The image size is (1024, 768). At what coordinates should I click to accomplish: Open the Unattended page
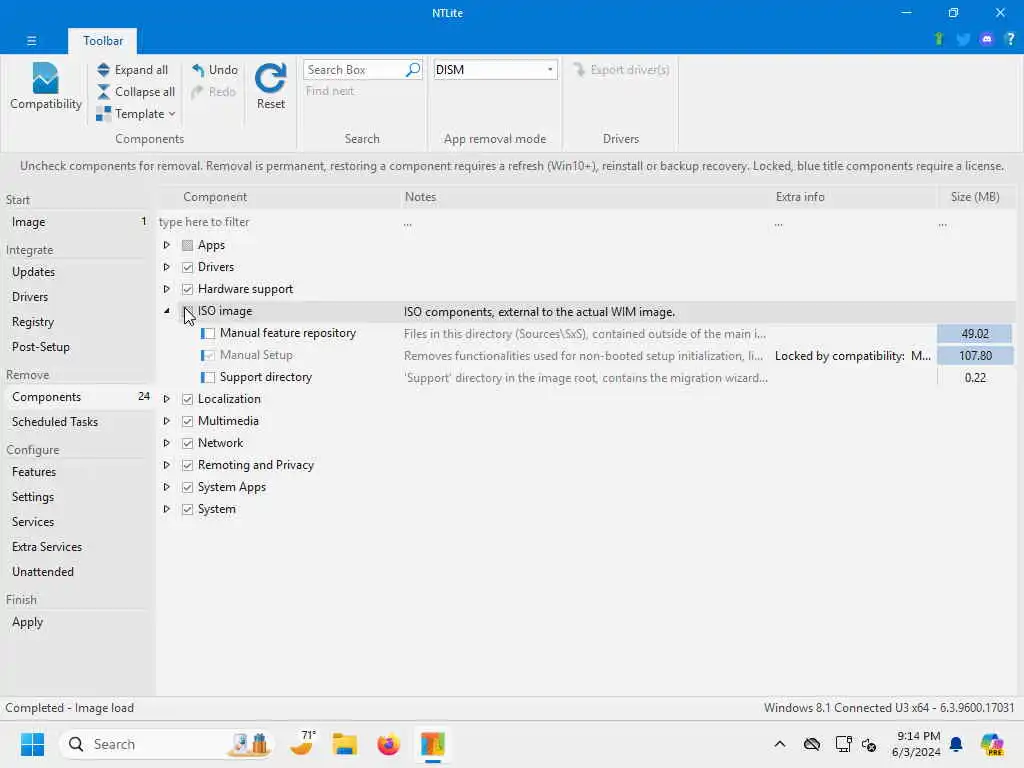[x=77, y=571]
